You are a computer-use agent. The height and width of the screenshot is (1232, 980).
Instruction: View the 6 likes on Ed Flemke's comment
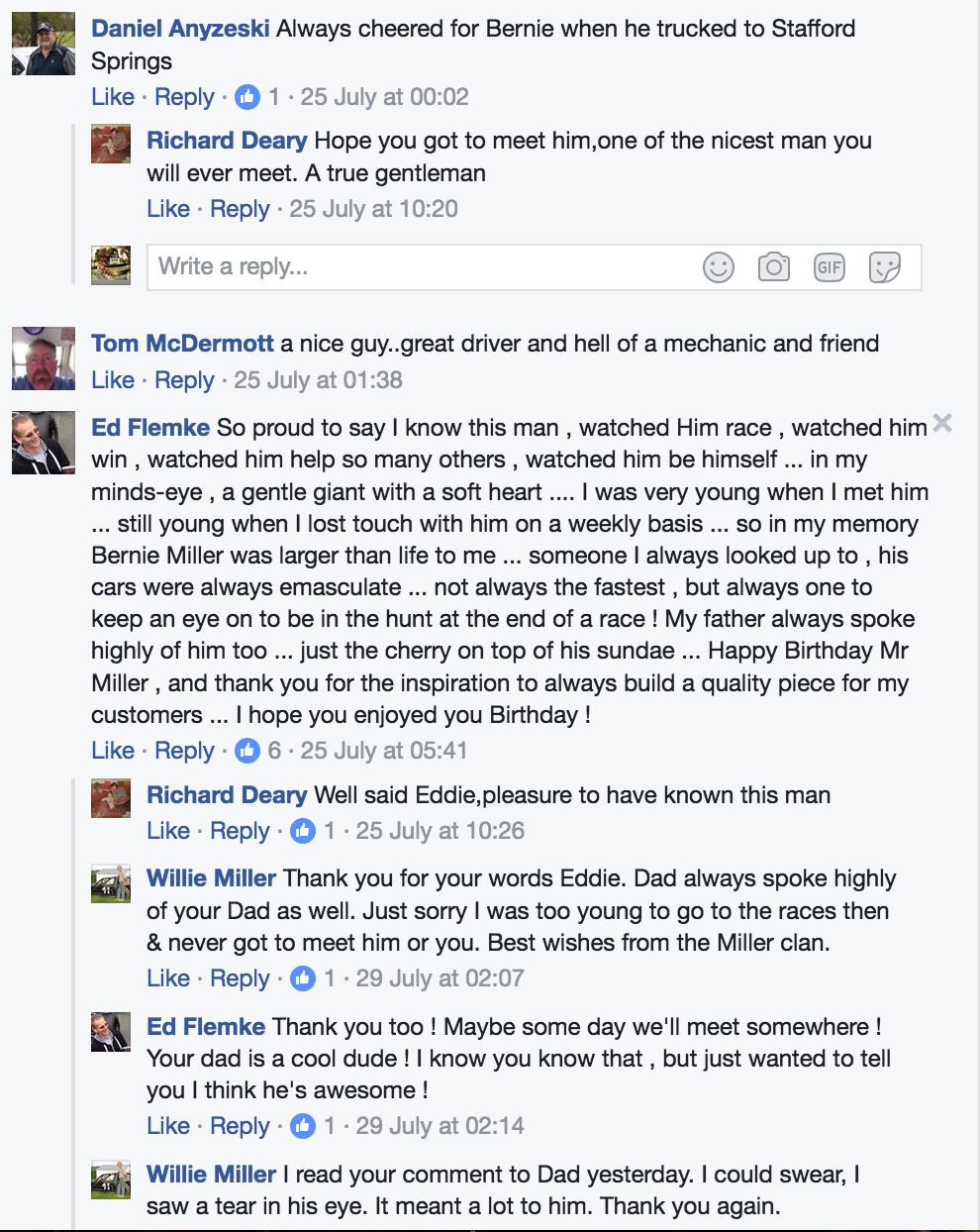click(258, 751)
